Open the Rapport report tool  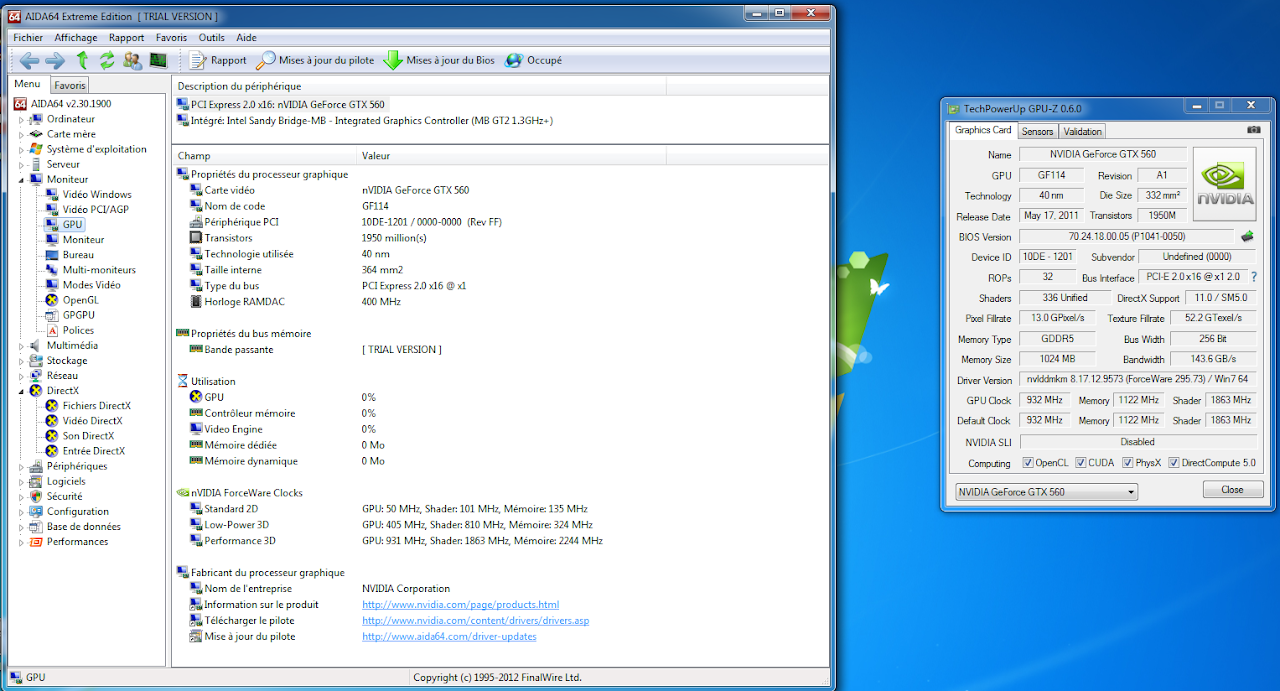(218, 60)
